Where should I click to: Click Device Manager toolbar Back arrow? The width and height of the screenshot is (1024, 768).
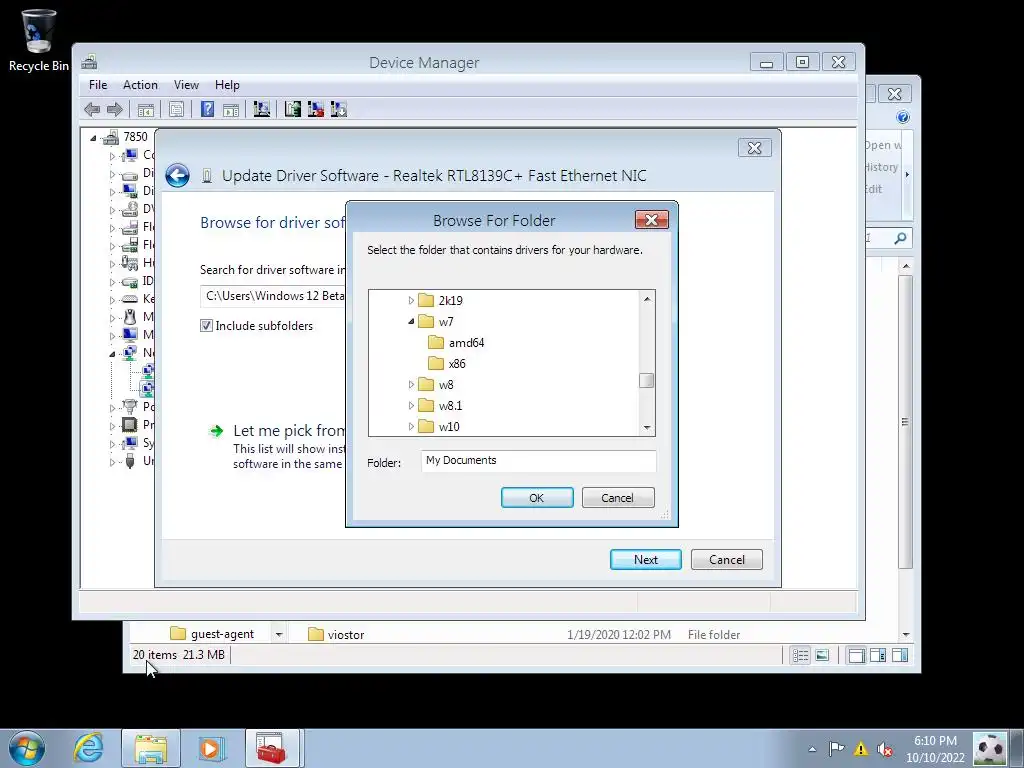point(91,110)
